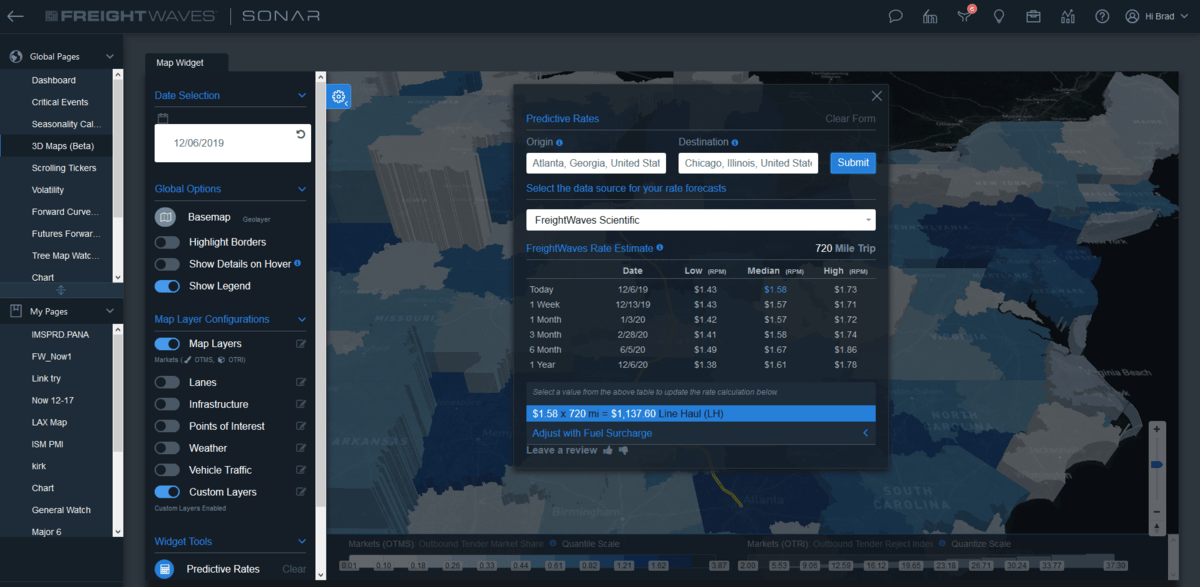The image size is (1200, 587).
Task: Open the chat bubble icon in header
Action: click(x=896, y=16)
